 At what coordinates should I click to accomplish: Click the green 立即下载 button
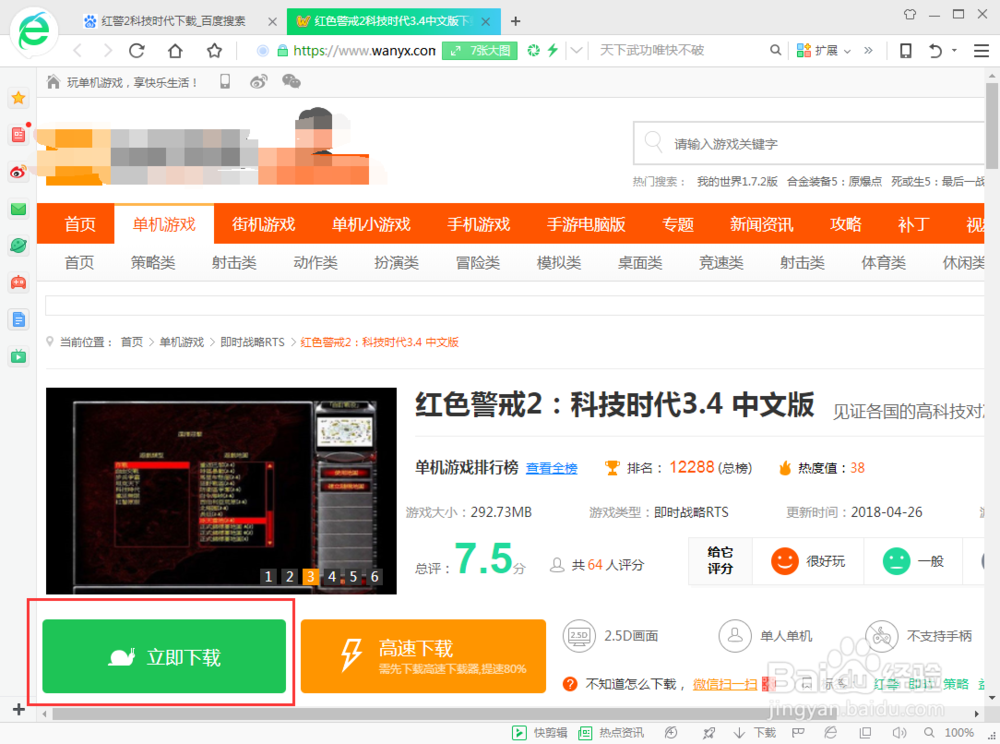(x=164, y=656)
